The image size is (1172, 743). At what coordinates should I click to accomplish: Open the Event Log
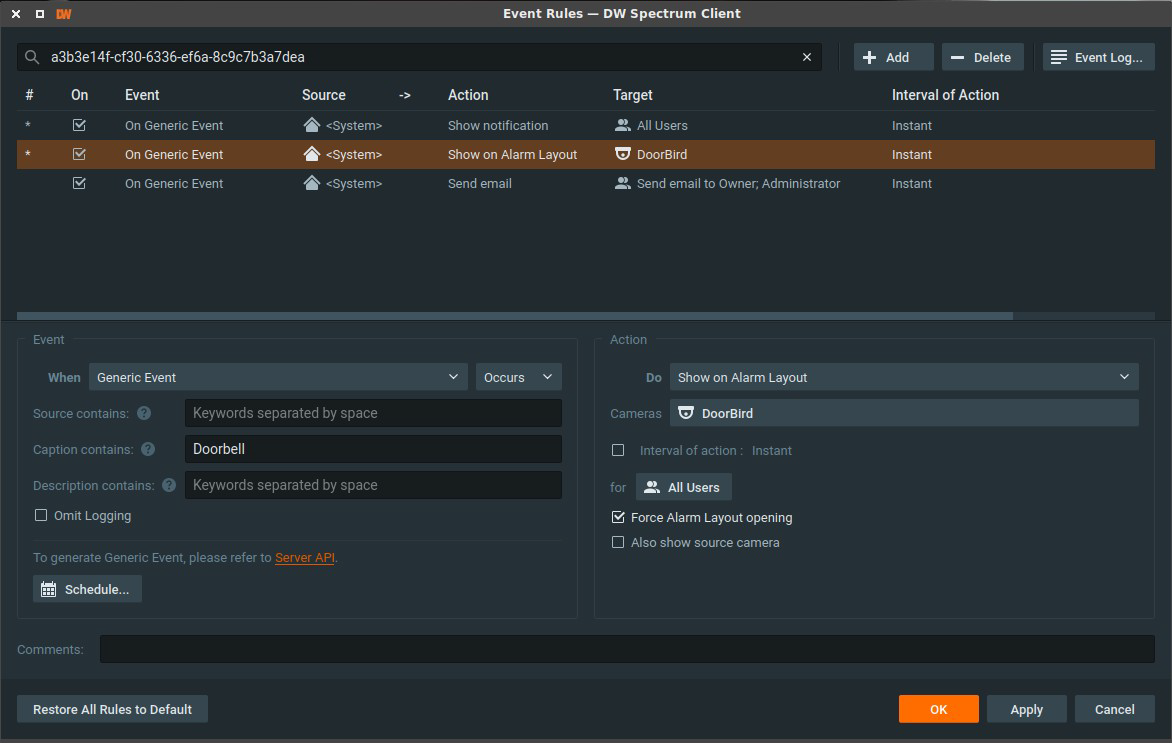tap(1099, 58)
